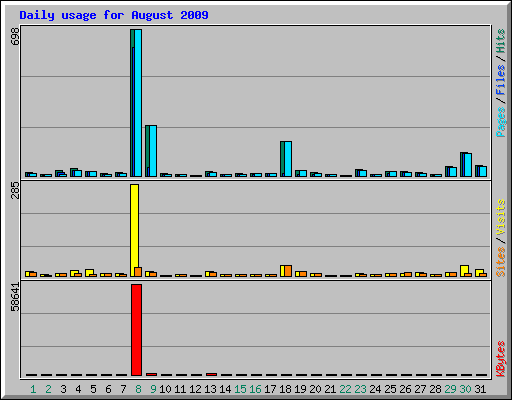Click day label 7 on the x-axis
Viewport: 512px width, 400px height.
(123, 389)
